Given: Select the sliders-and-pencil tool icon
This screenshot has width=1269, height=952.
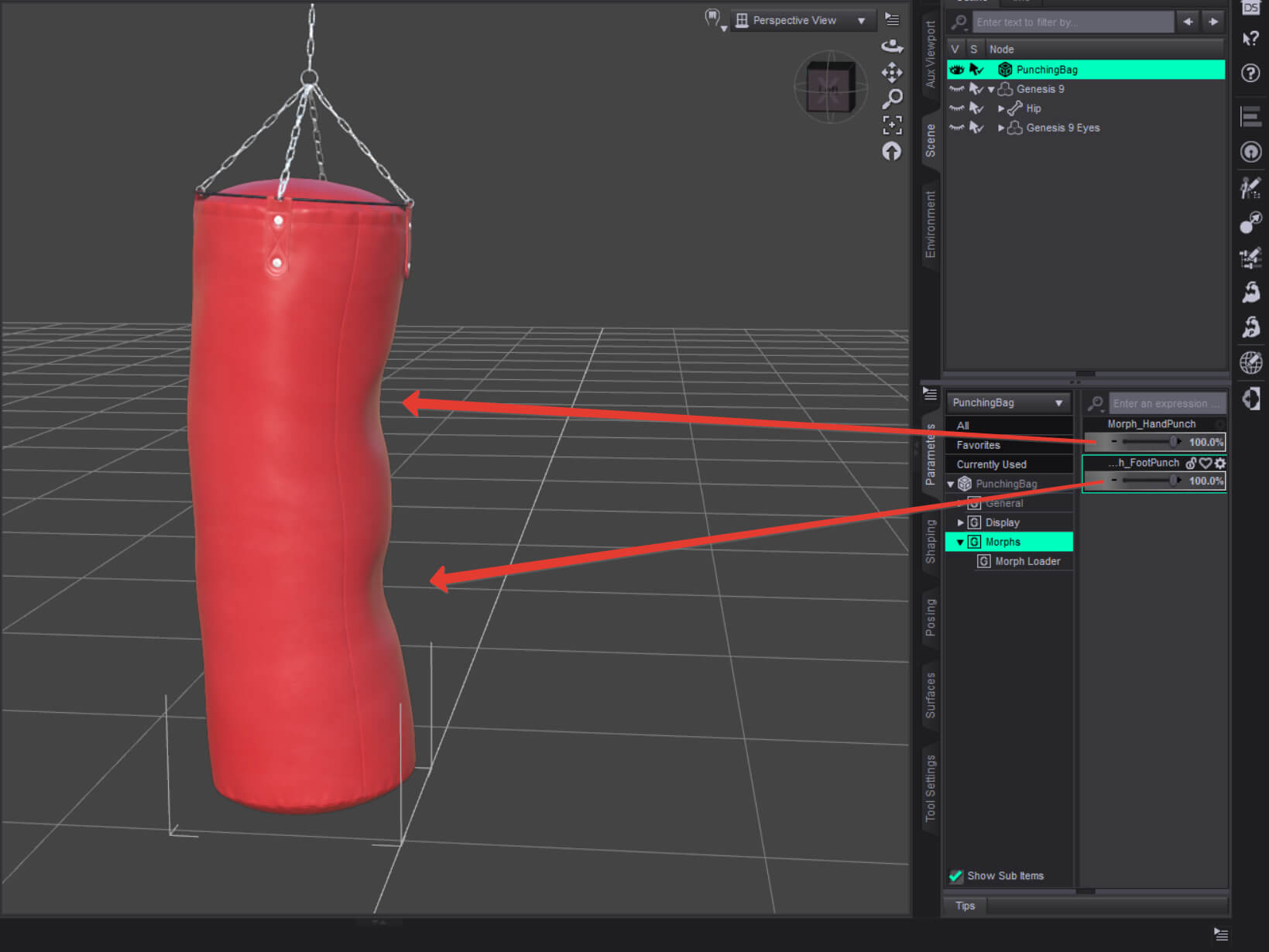Looking at the screenshot, I should [x=1250, y=258].
